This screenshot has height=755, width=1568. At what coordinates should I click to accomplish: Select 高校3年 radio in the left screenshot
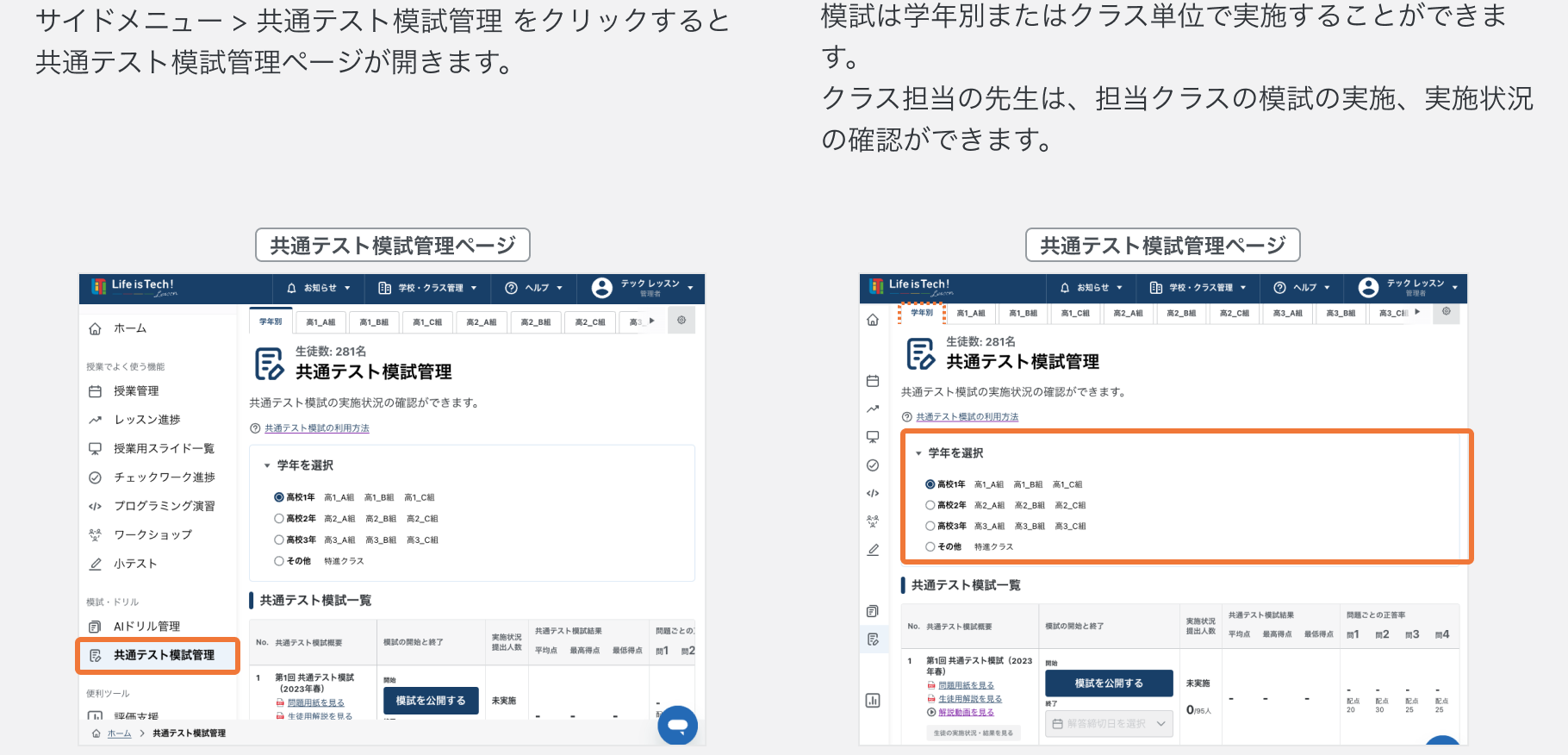click(279, 540)
